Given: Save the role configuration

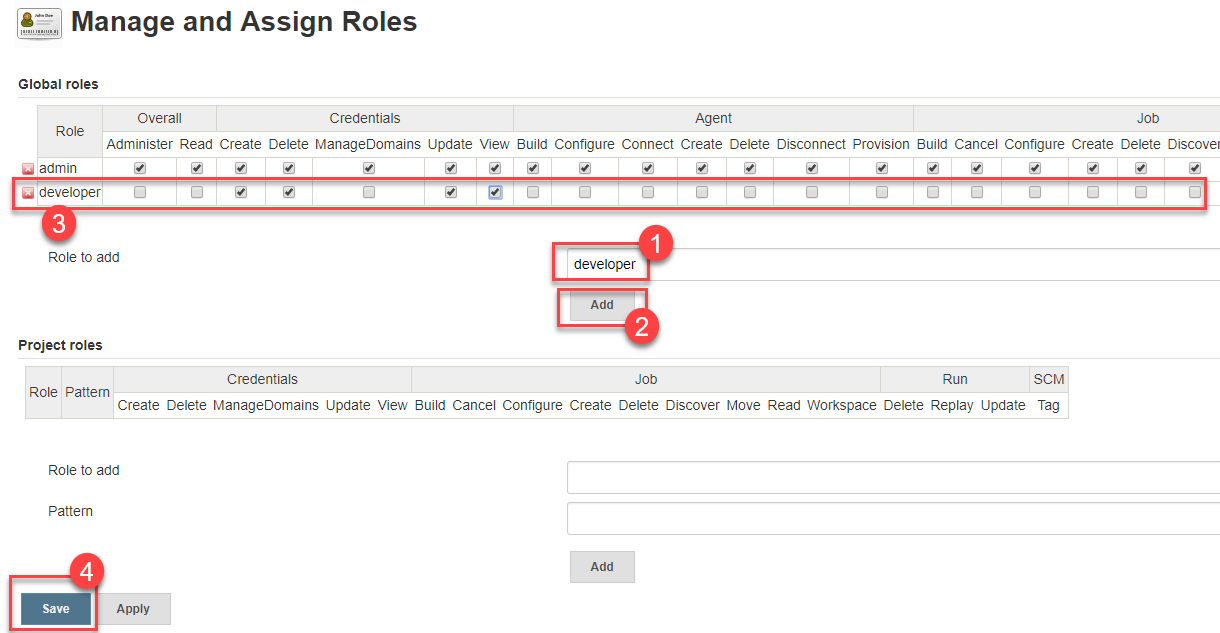Looking at the screenshot, I should [x=56, y=608].
